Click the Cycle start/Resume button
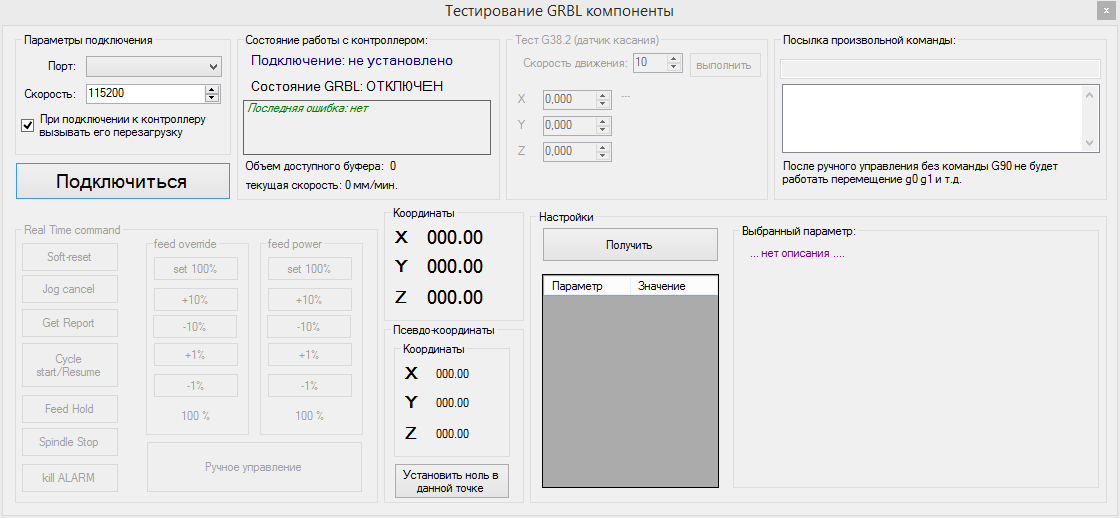The height and width of the screenshot is (518, 1120). click(69, 365)
